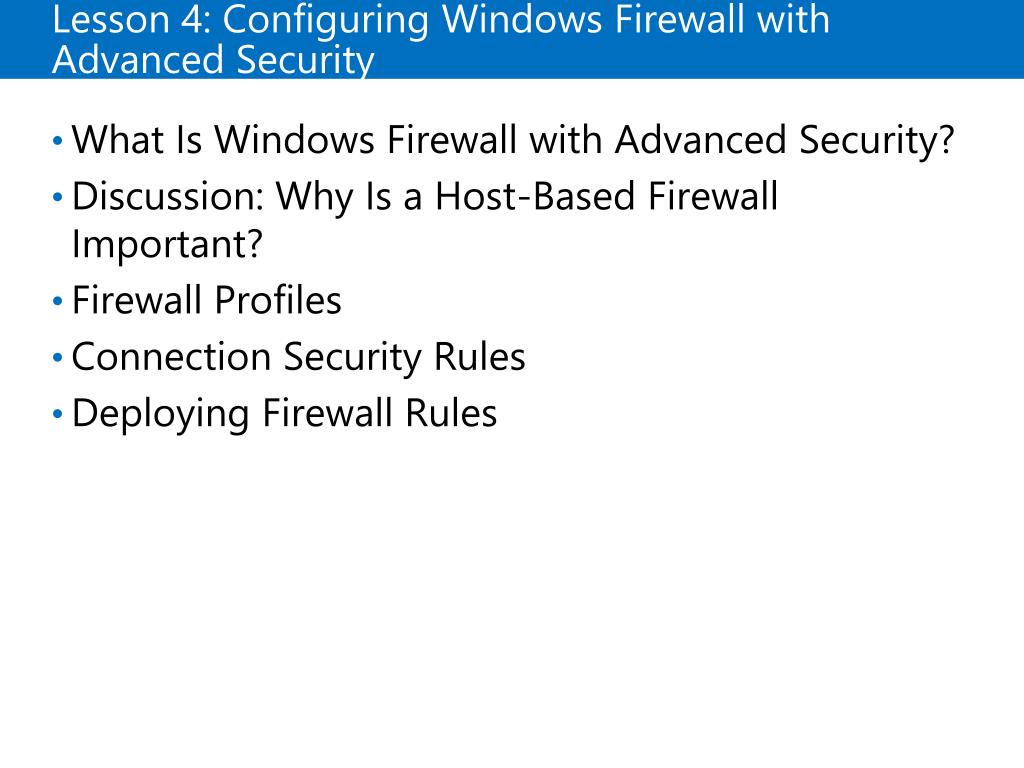1024x768 pixels.
Task: Click the word Deploying in the last bullet
Action: click(x=161, y=414)
